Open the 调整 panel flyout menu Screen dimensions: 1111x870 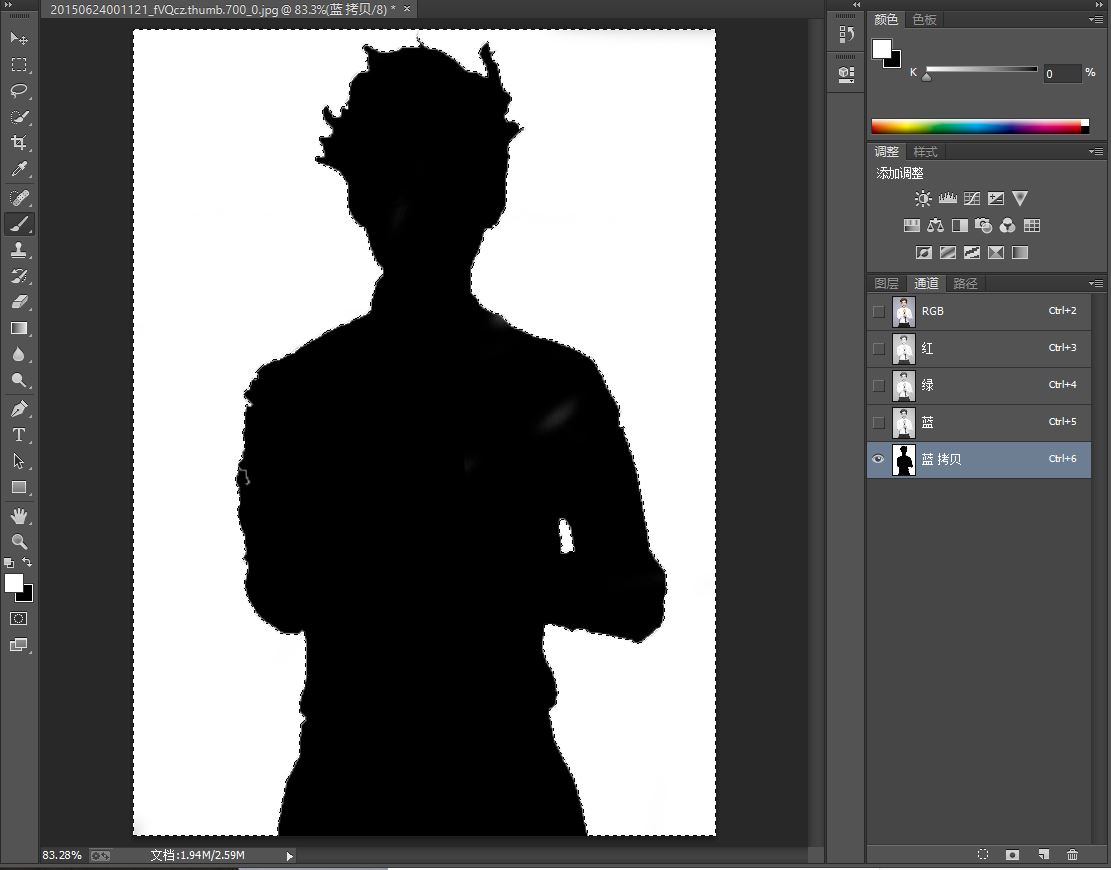1097,152
